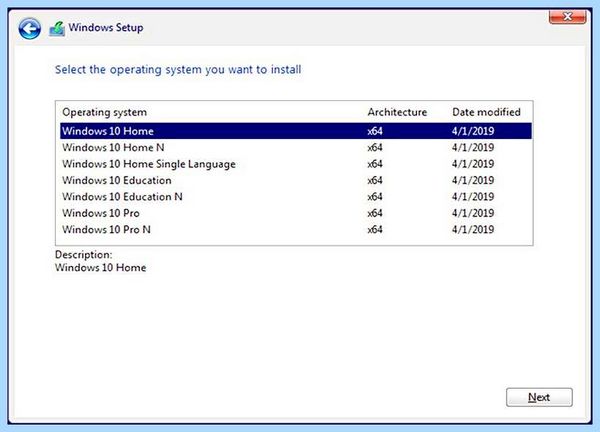Viewport: 600px width, 432px height.
Task: Select Windows 10 Pro edition
Action: (x=296, y=213)
